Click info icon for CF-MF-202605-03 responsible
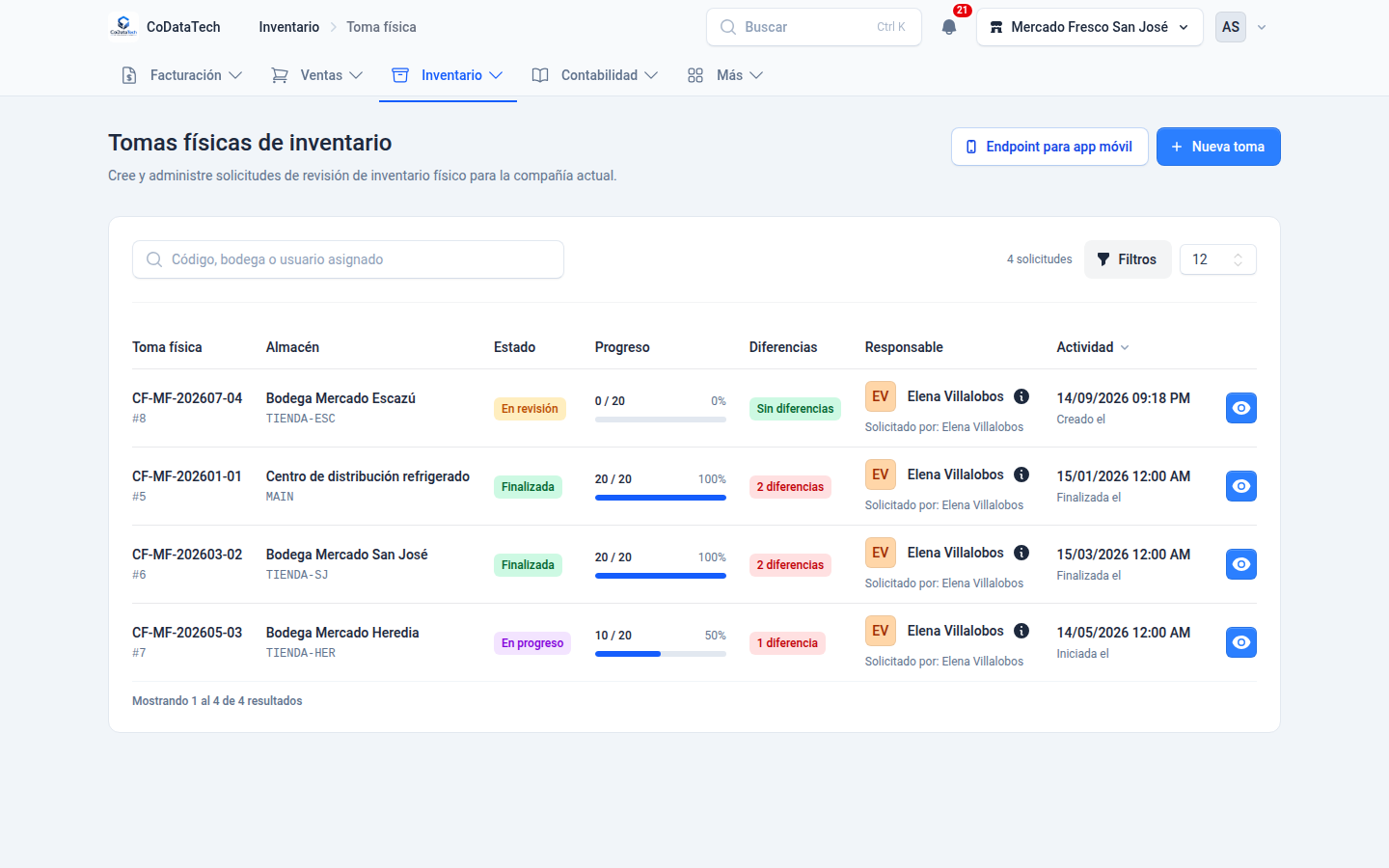 tap(1021, 631)
